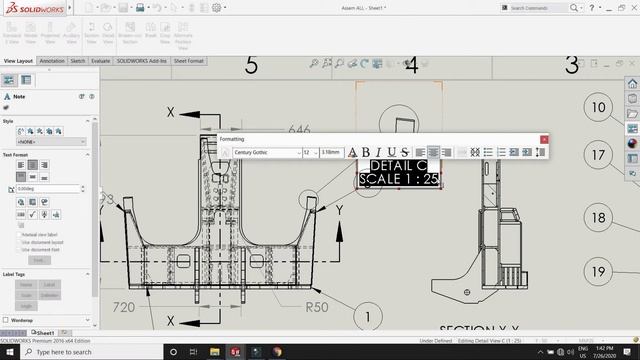The height and width of the screenshot is (360, 640).
Task: Open File Explorer in the taskbar
Action: click(x=215, y=352)
